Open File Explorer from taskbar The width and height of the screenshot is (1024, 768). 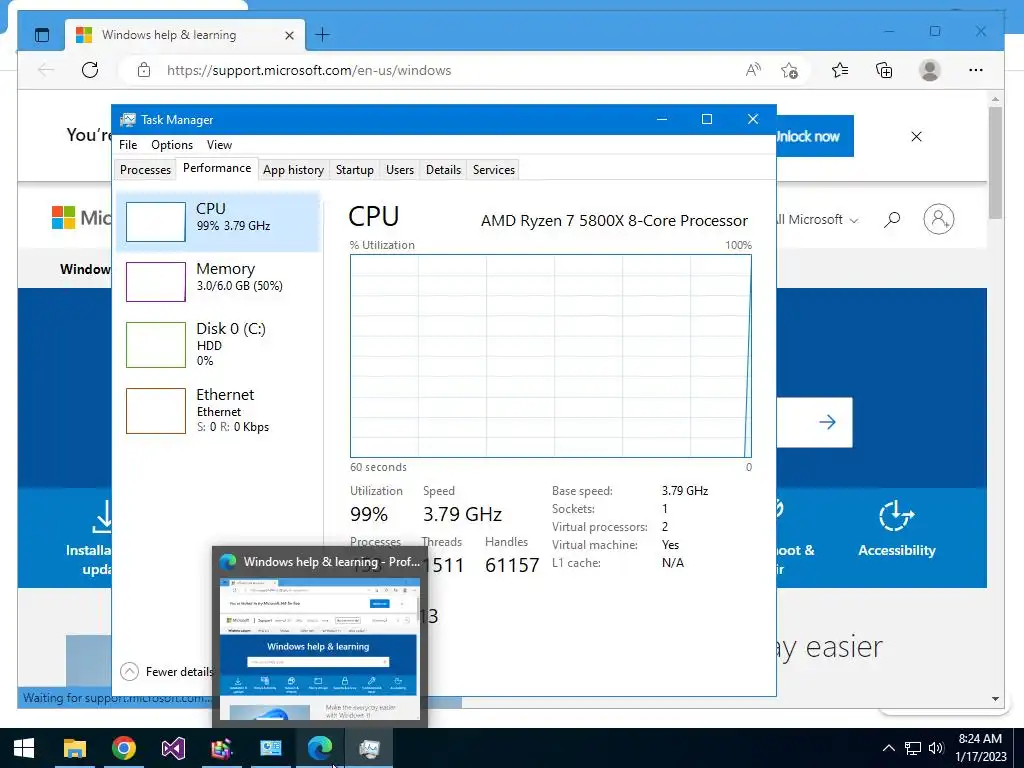tap(74, 748)
